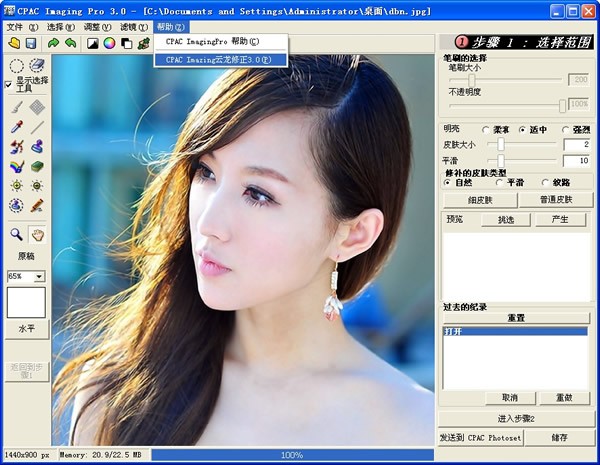Select the rainbow paintbrush tool
Image resolution: width=600 pixels, height=465 pixels.
[16, 166]
